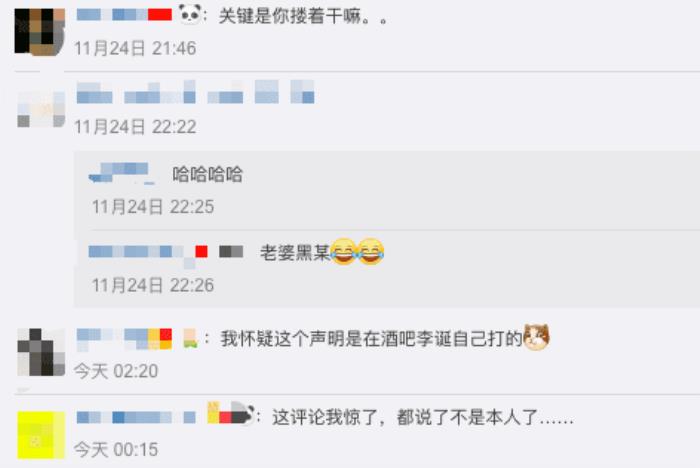This screenshot has height=468, width=700.
Task: Click the username above 今天 00:15 timestamp
Action: point(136,418)
